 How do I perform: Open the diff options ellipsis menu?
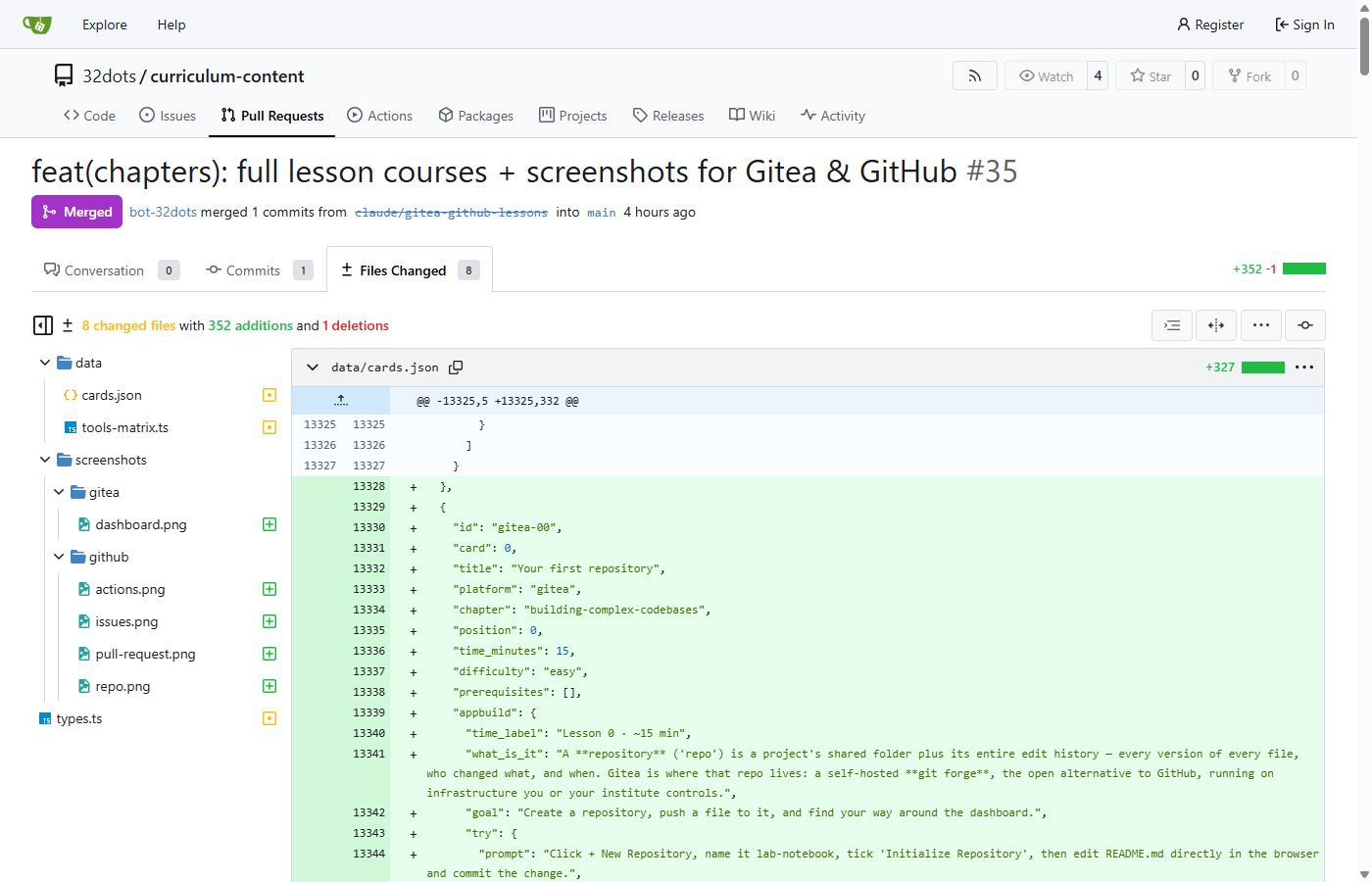click(x=1261, y=325)
